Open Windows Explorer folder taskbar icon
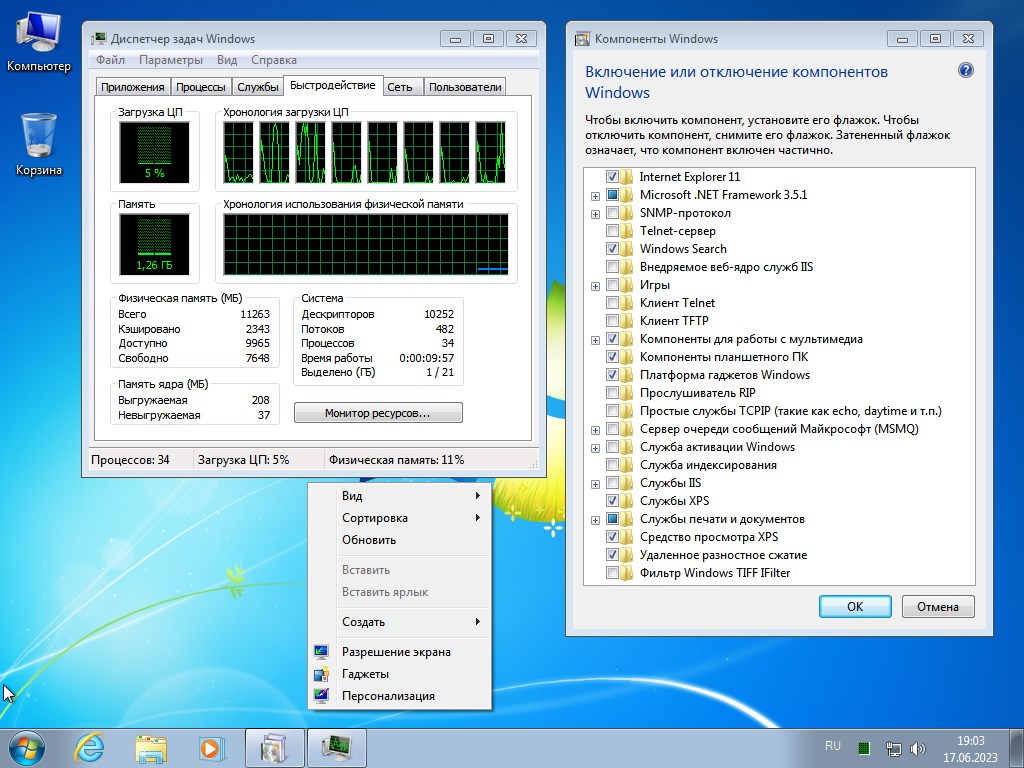The height and width of the screenshot is (768, 1024). (x=151, y=748)
